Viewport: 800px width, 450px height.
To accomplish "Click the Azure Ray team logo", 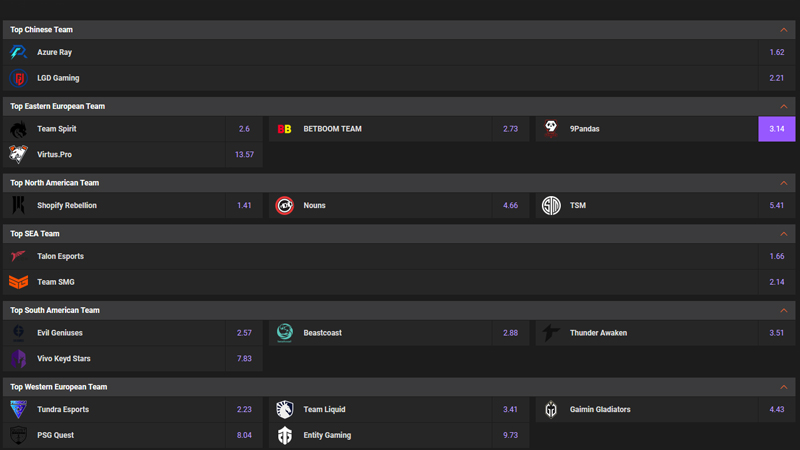I will coord(18,52).
